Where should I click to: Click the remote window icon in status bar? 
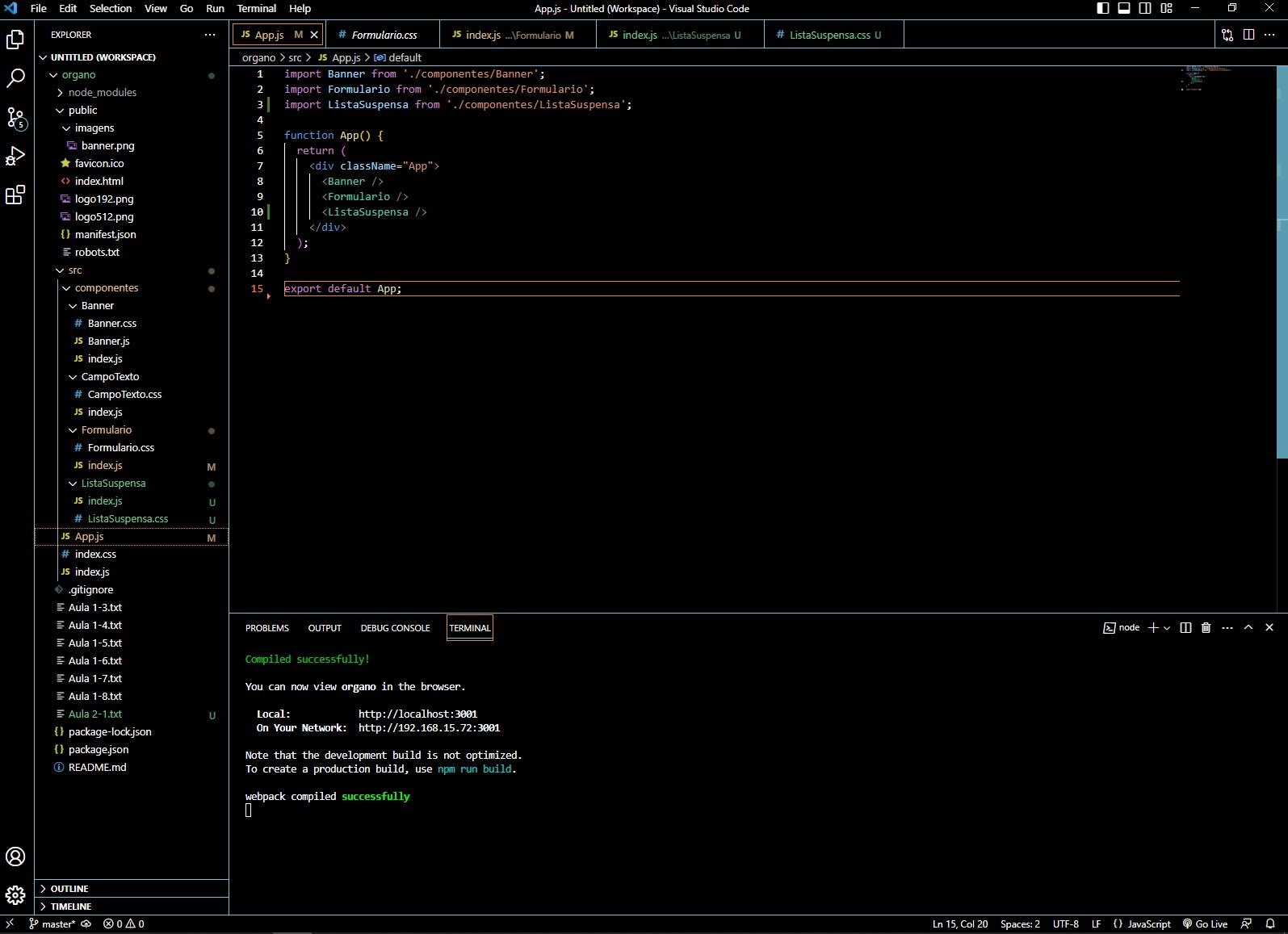[10, 924]
